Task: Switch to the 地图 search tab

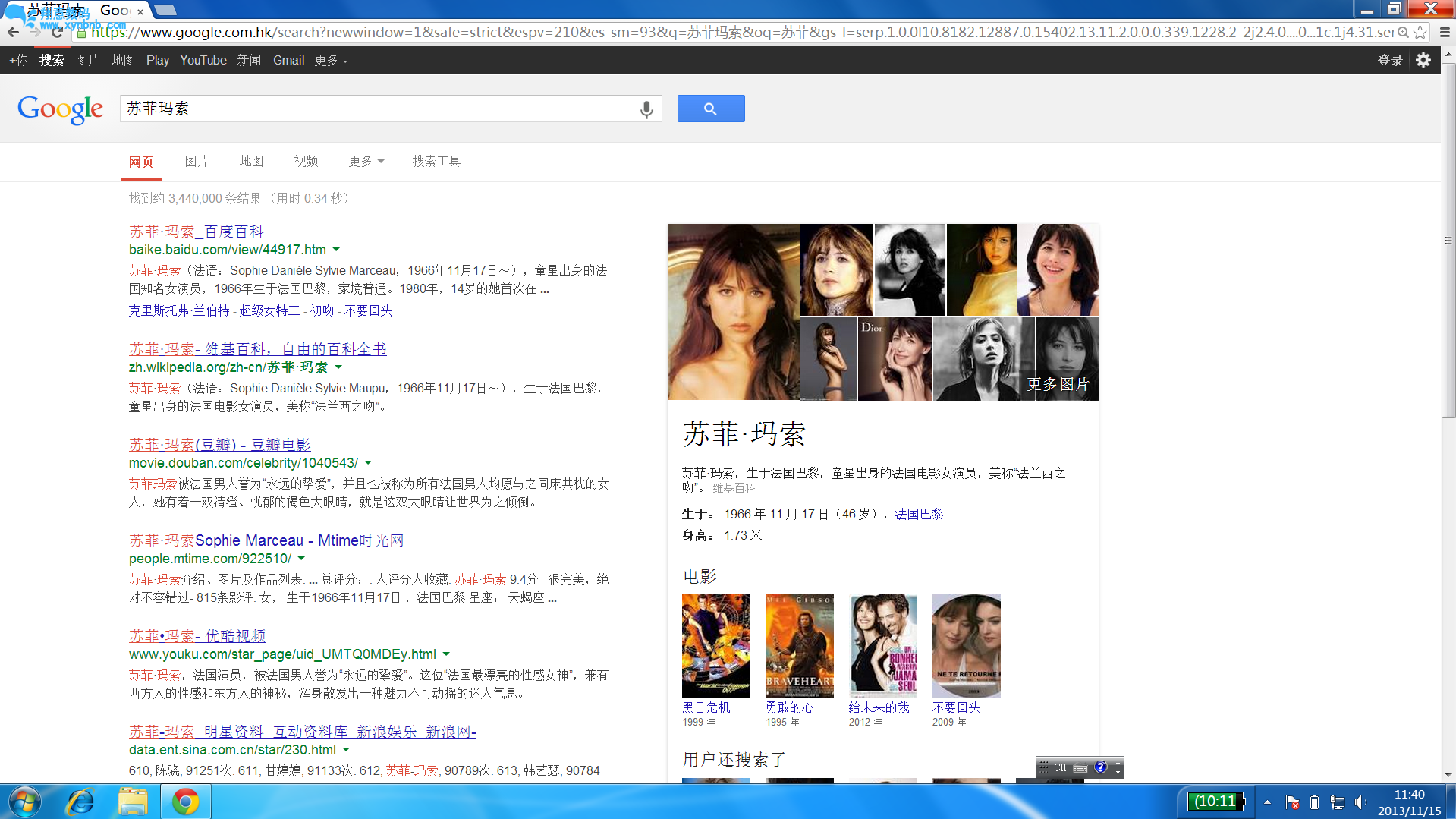Action: (x=251, y=161)
